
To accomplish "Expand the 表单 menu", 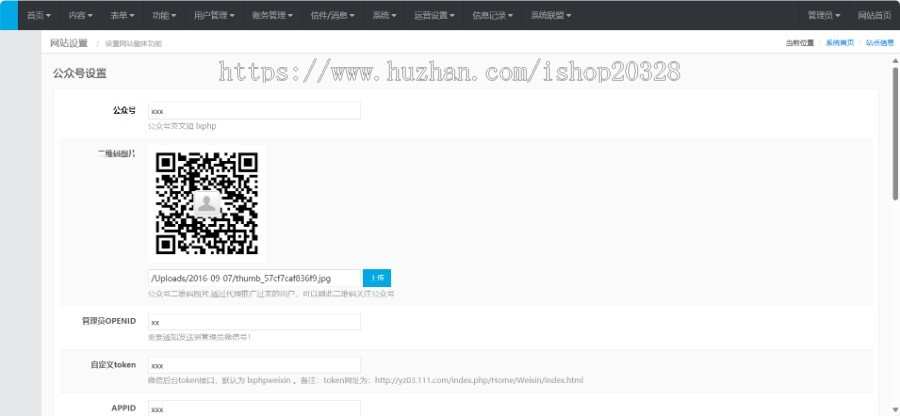I will pyautogui.click(x=122, y=15).
